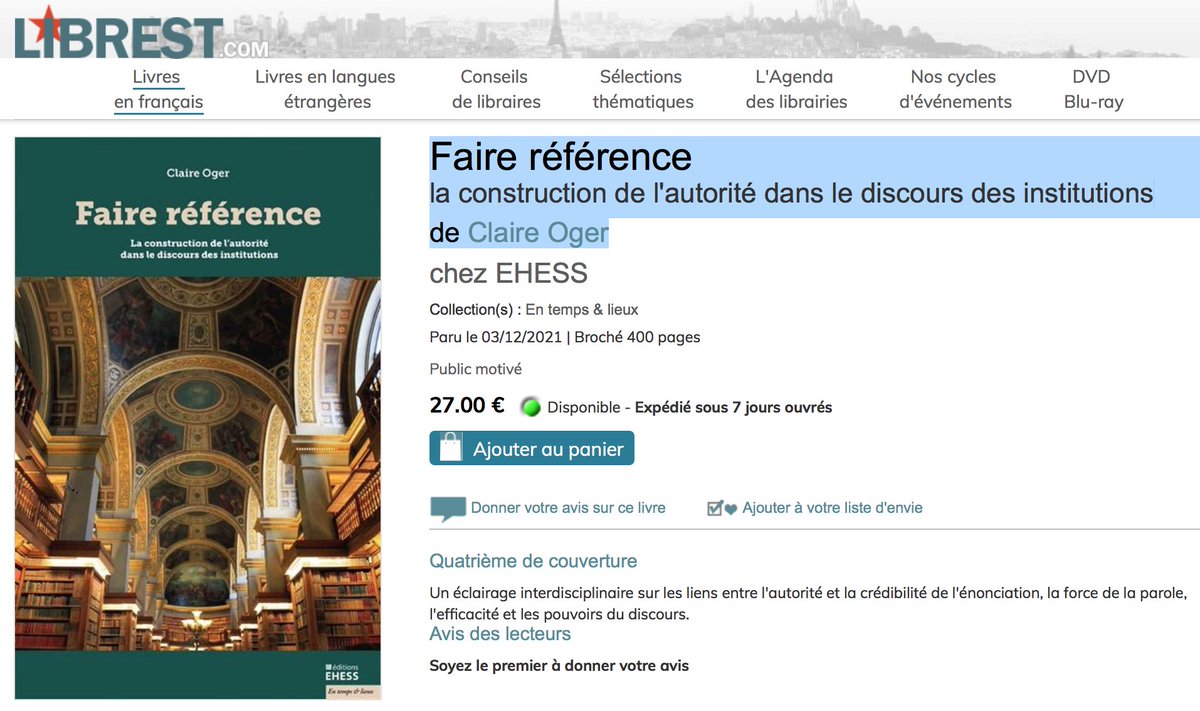The width and height of the screenshot is (1200, 711).
Task: Click the green availability indicator
Action: point(530,407)
